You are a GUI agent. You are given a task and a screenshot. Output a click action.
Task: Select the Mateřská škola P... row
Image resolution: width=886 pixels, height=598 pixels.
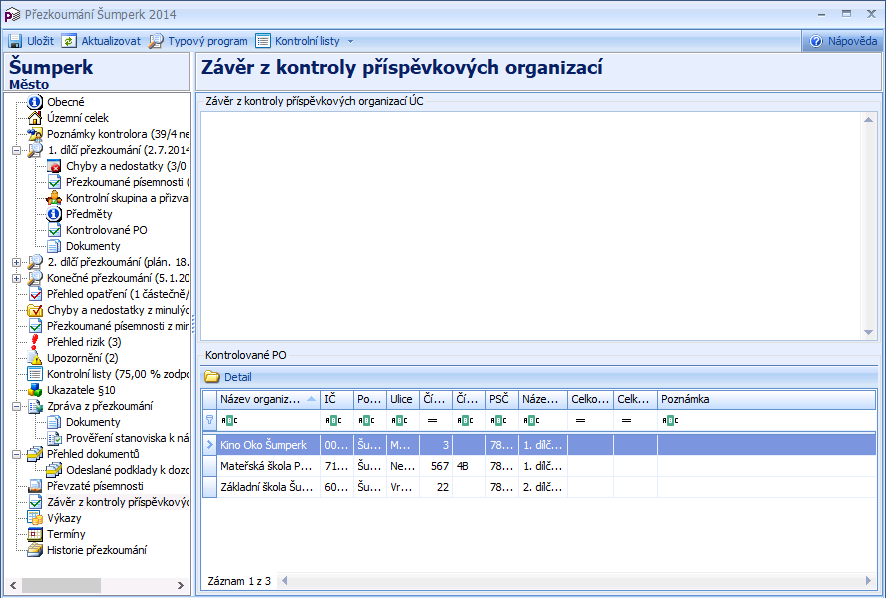coord(539,466)
